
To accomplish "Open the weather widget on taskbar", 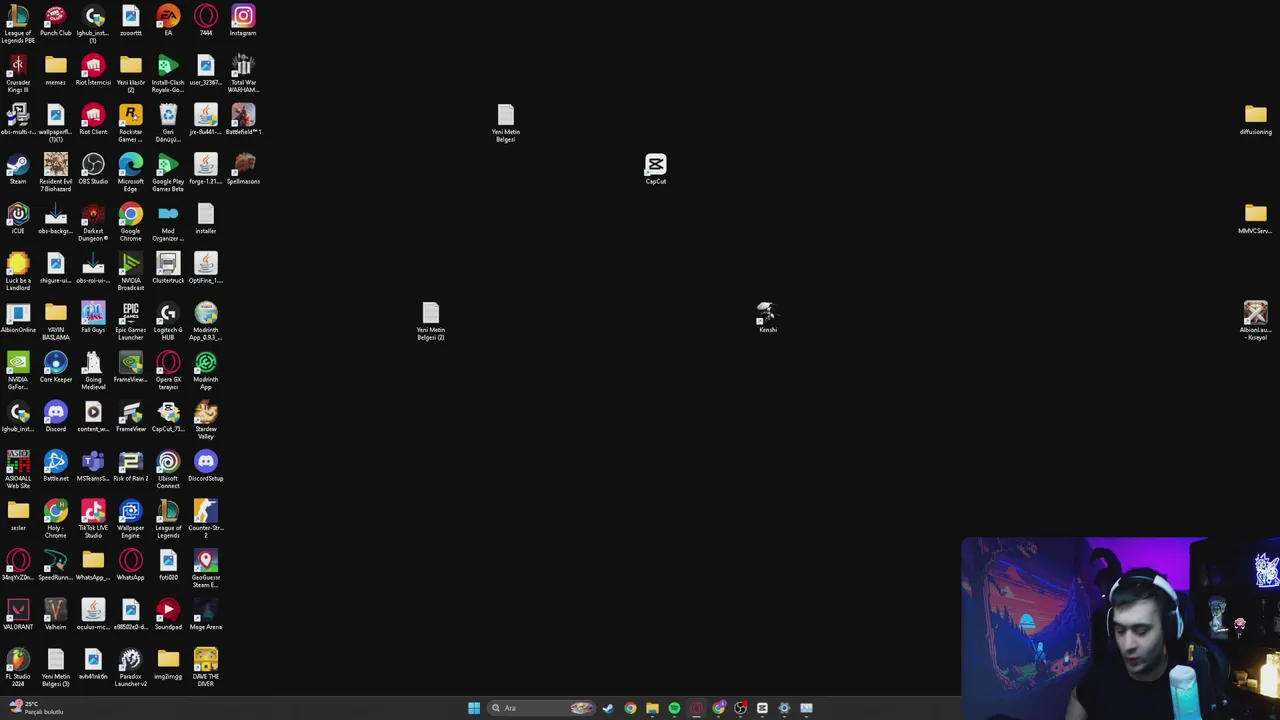I will pos(36,707).
